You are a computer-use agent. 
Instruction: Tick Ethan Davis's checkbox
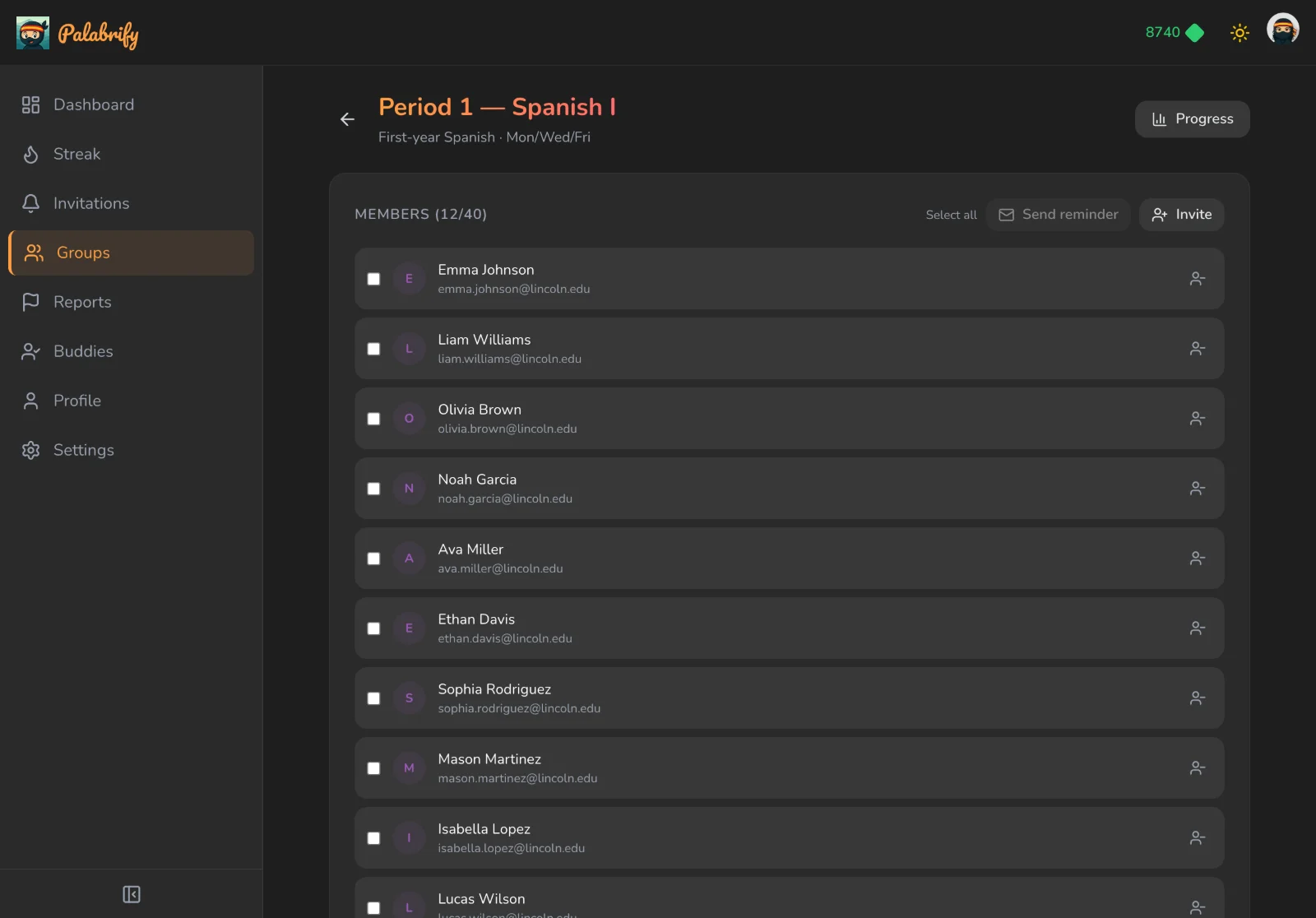coord(373,628)
